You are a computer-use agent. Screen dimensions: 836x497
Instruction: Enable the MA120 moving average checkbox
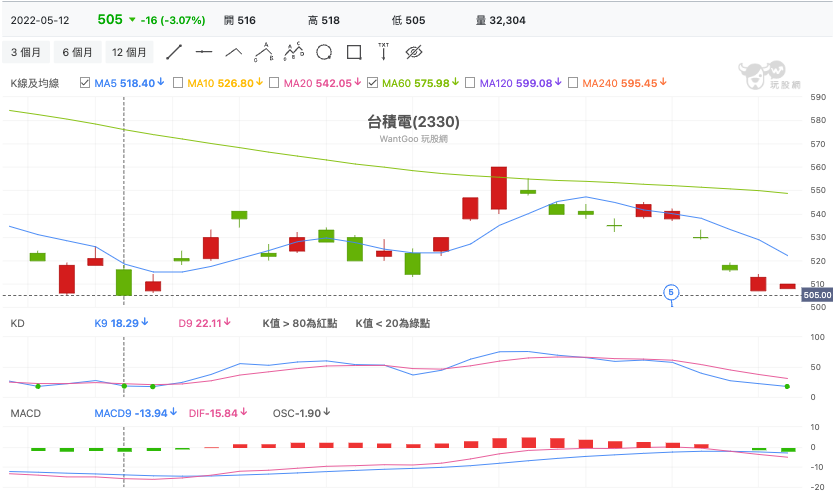[470, 83]
